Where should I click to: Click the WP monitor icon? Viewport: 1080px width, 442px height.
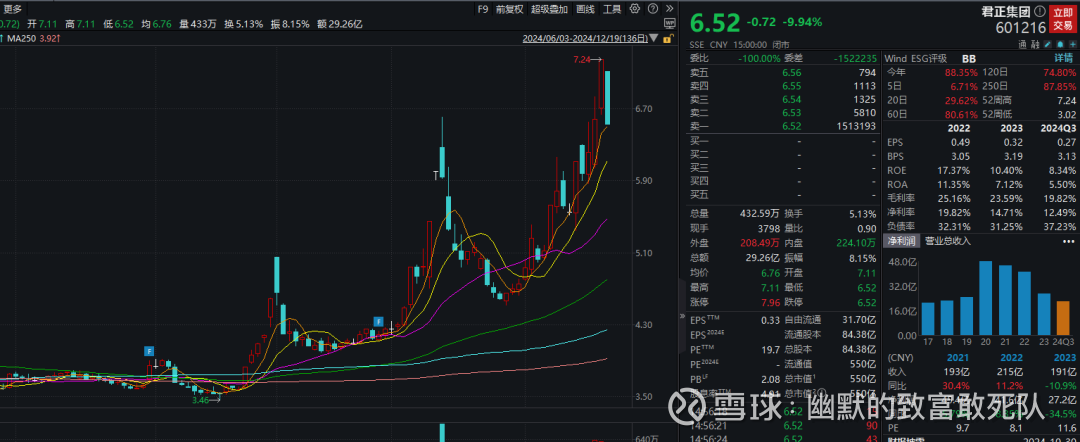[x=669, y=23]
